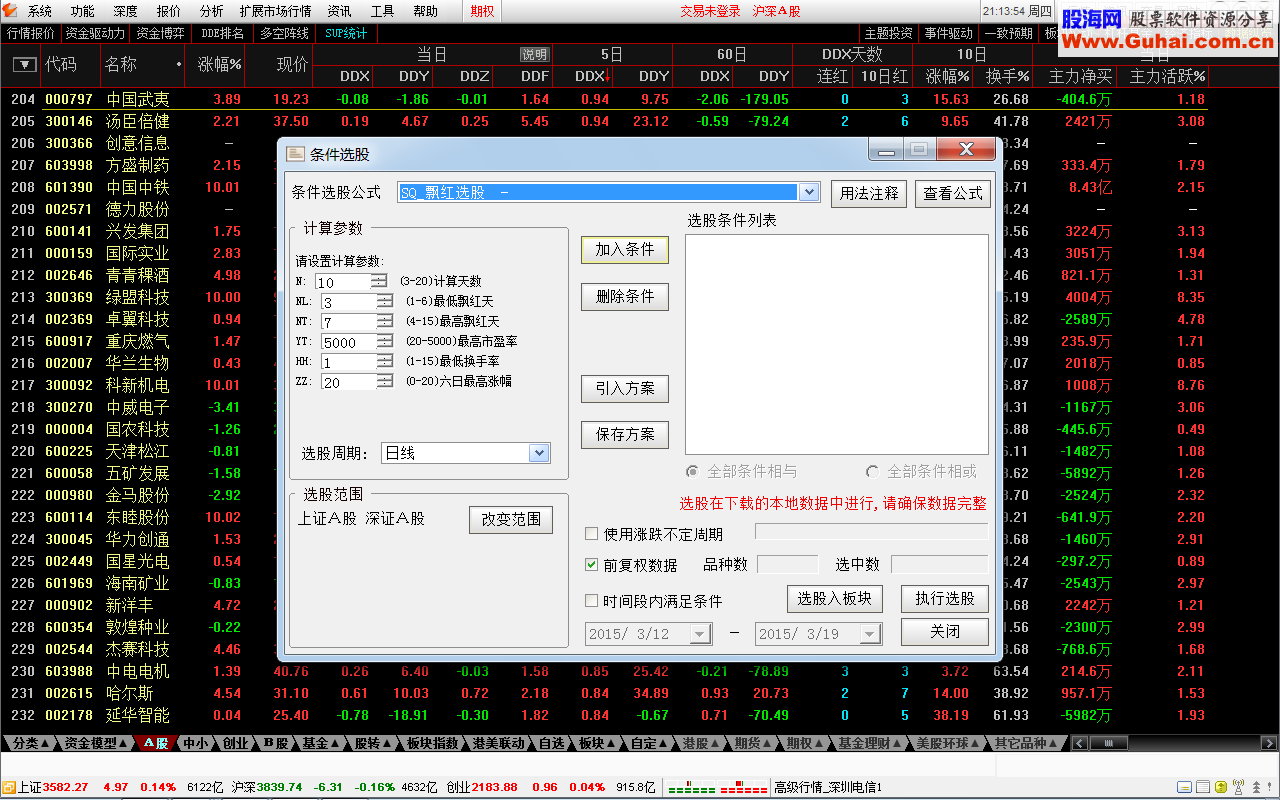The height and width of the screenshot is (800, 1280).
Task: Adjust HH 最低换手率 spinner
Action: [x=384, y=362]
